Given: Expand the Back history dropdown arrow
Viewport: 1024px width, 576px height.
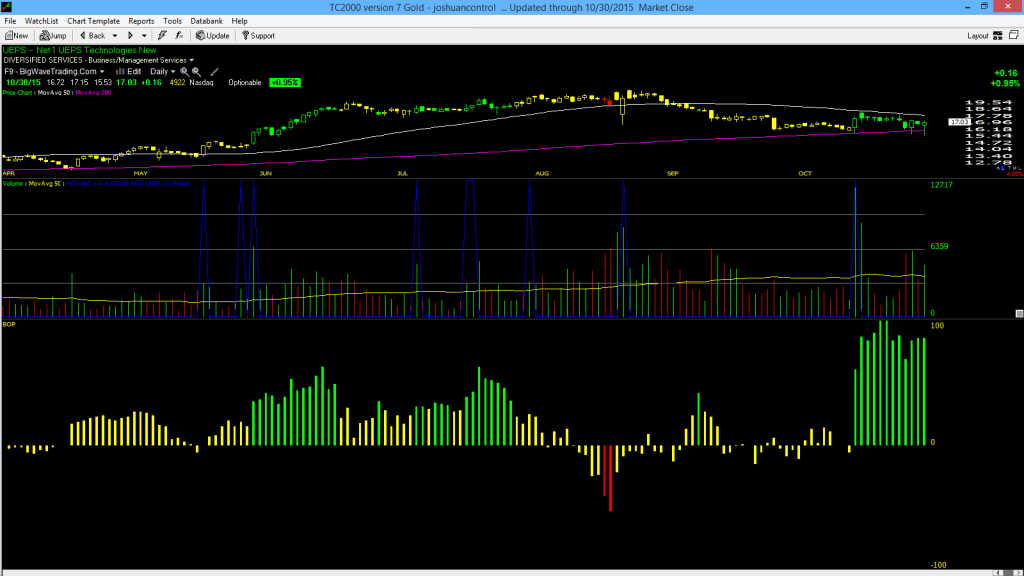Looking at the screenshot, I should tap(115, 36).
